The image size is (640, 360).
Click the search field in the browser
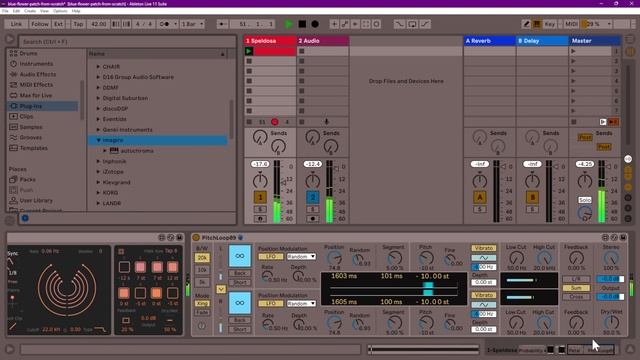click(127, 42)
